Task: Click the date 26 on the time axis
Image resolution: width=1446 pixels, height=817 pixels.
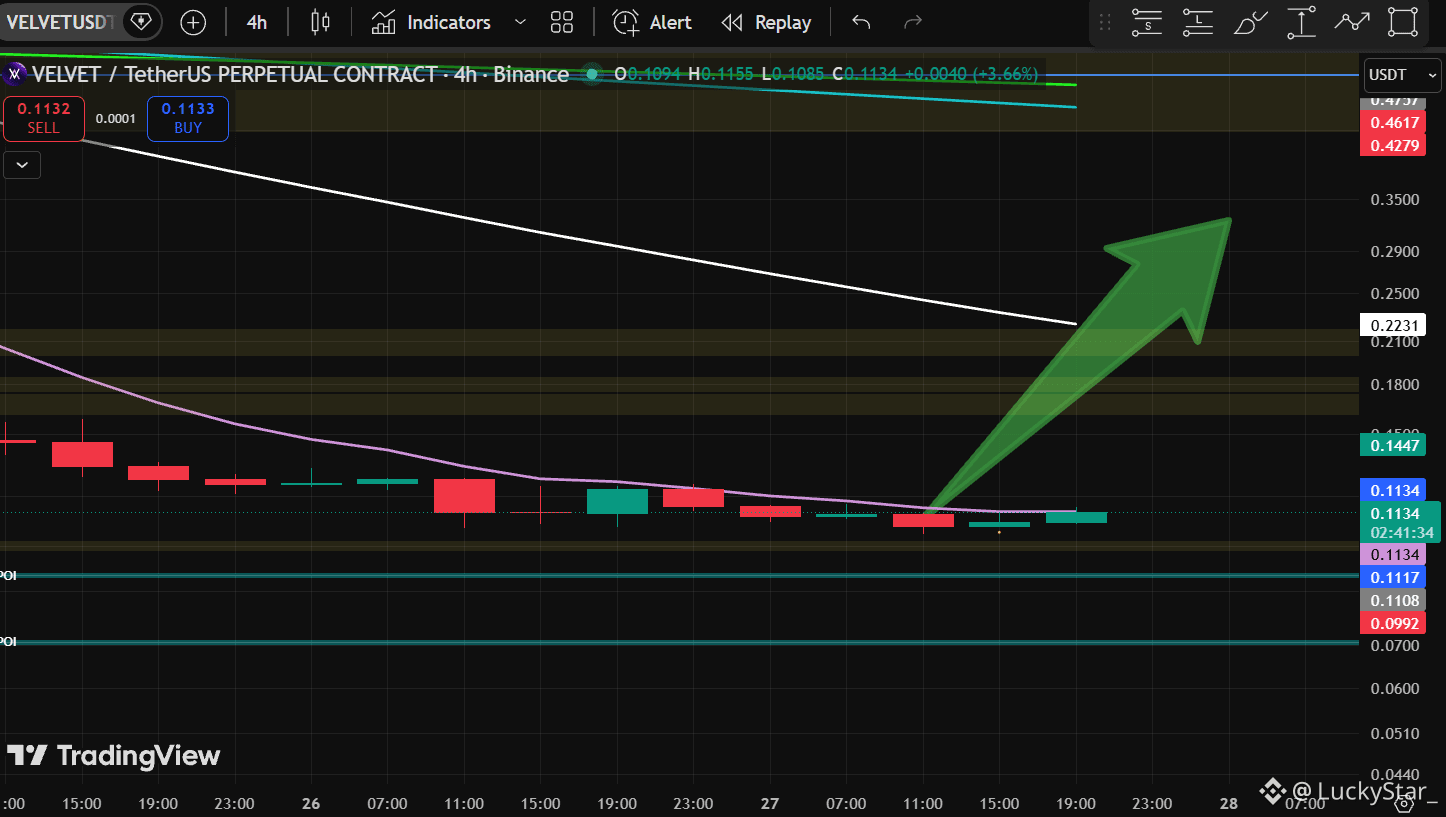Action: coord(311,803)
